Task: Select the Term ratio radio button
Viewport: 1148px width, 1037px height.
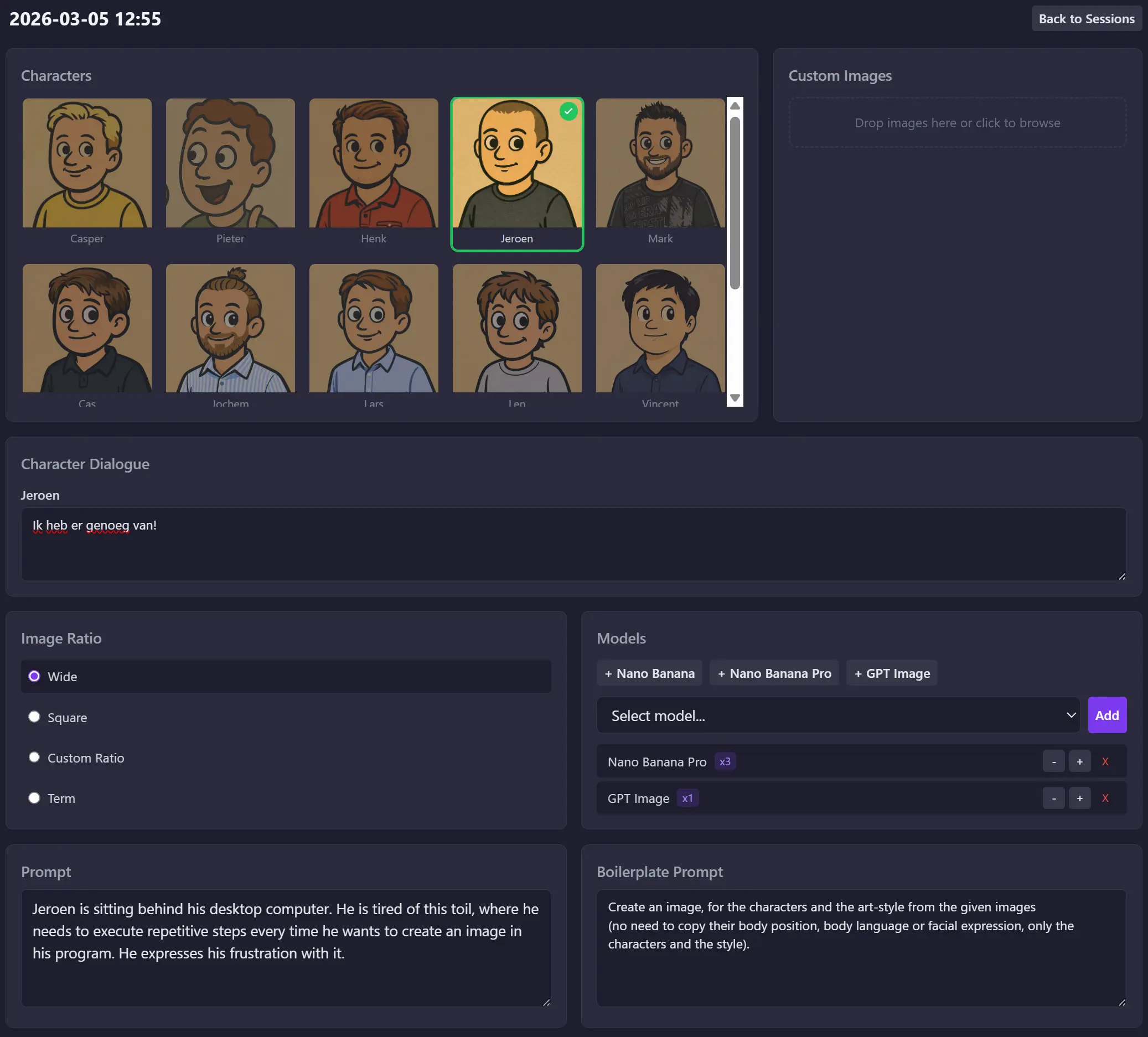Action: coord(35,798)
